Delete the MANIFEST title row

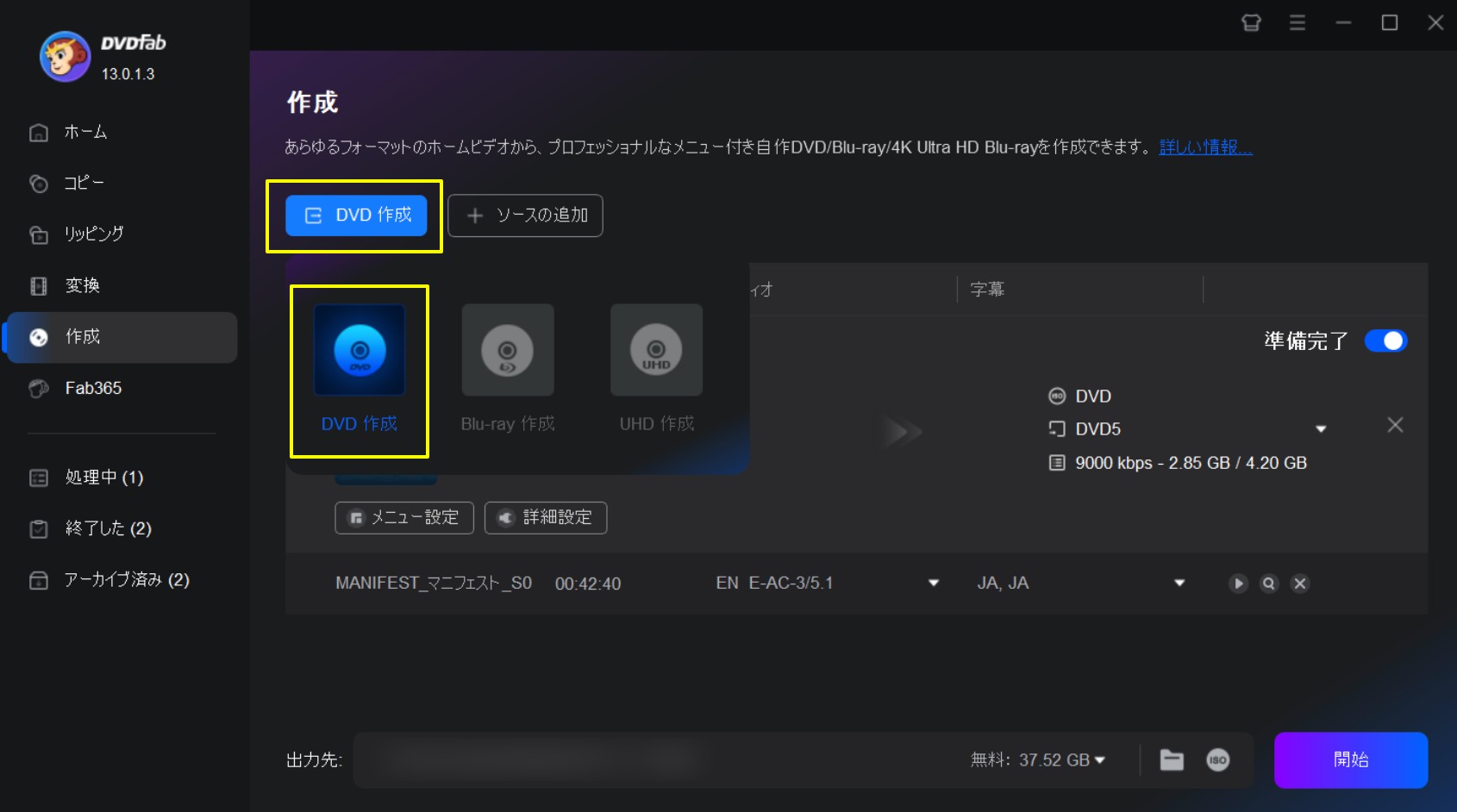click(x=1300, y=584)
